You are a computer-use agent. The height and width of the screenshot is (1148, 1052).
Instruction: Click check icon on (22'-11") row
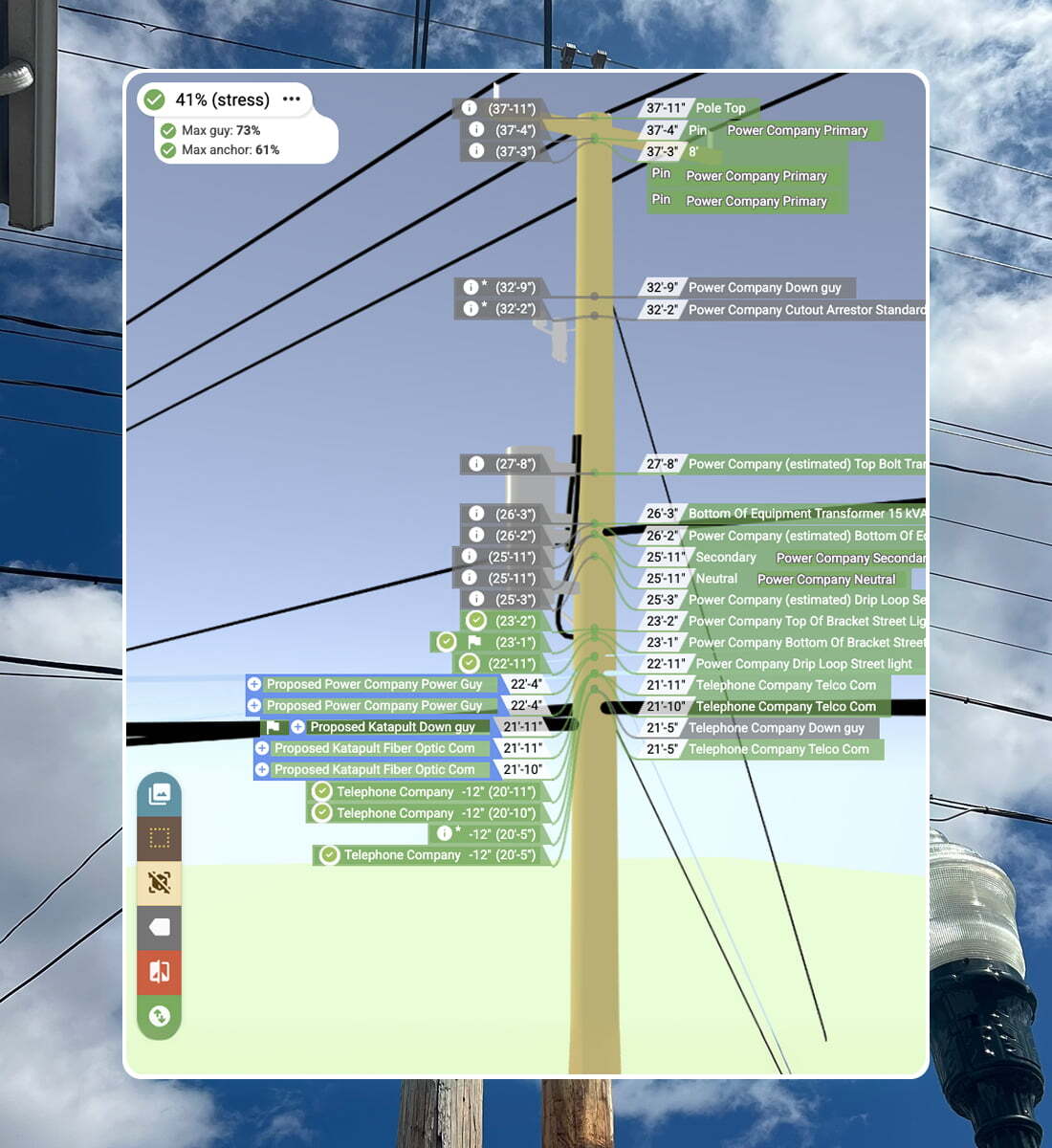[469, 663]
